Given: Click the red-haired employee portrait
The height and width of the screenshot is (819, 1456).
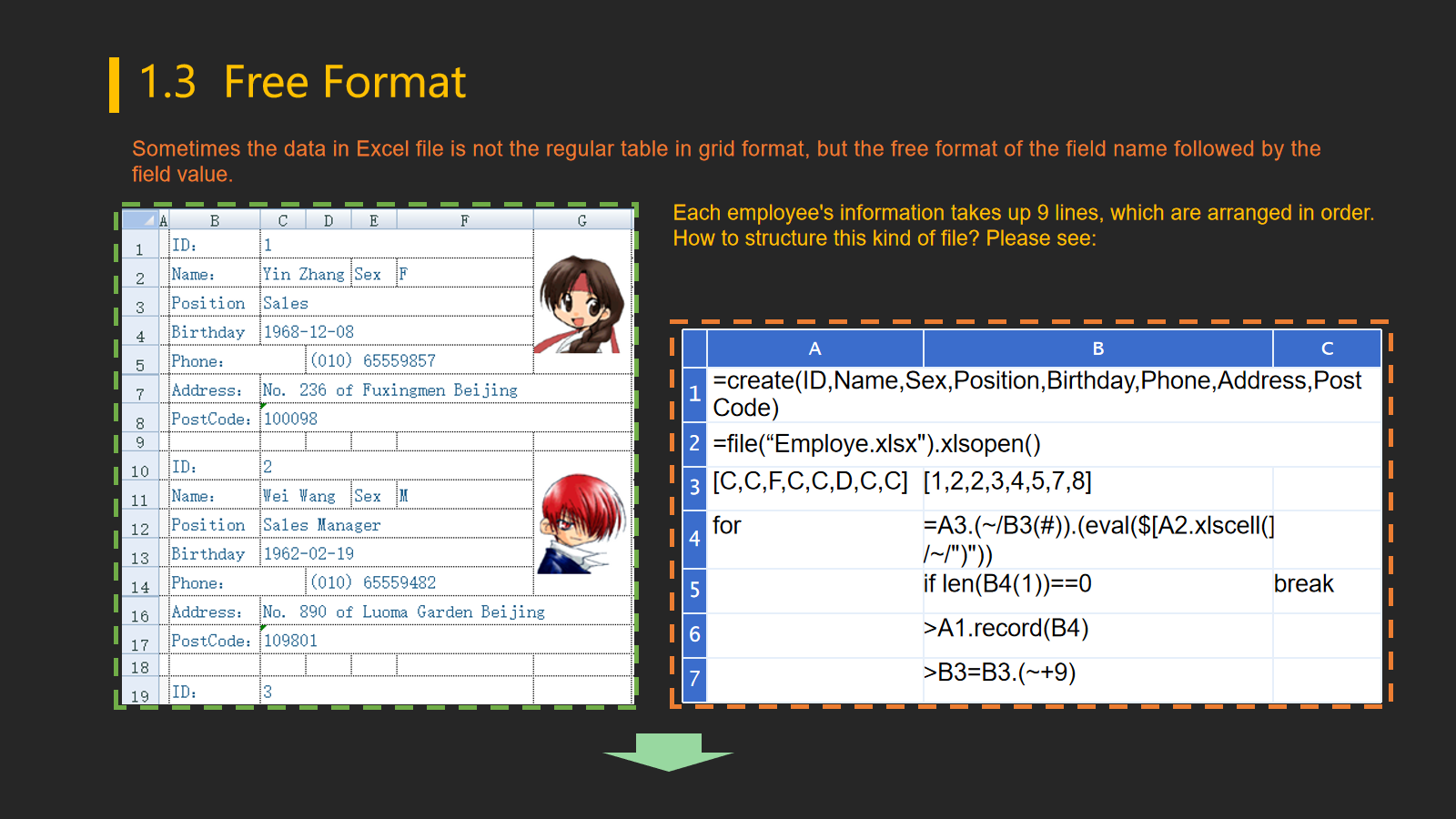Looking at the screenshot, I should (x=581, y=523).
